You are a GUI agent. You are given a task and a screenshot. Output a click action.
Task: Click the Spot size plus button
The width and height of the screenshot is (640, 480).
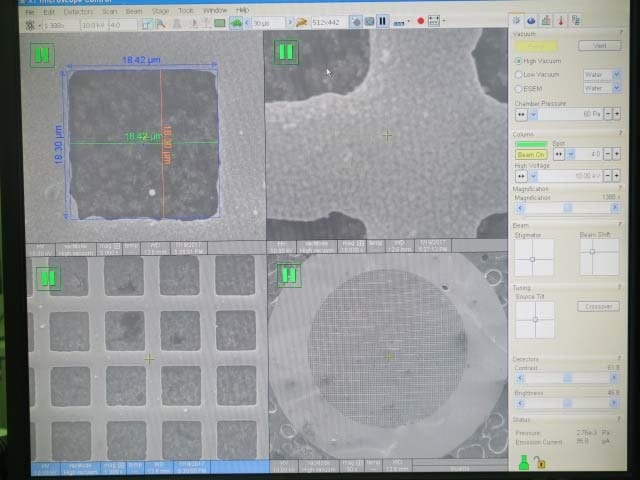pos(617,154)
